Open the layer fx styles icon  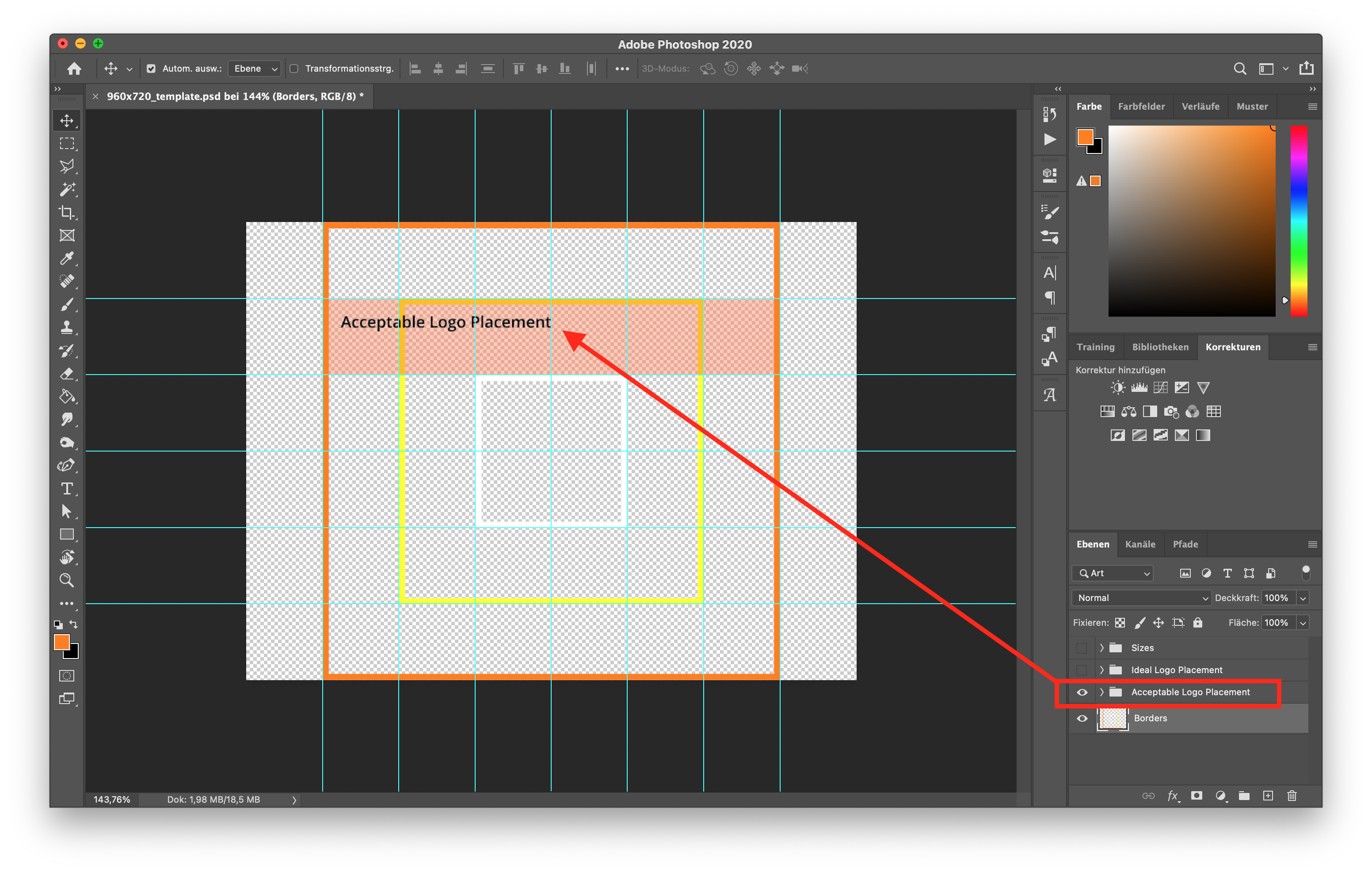point(1173,796)
